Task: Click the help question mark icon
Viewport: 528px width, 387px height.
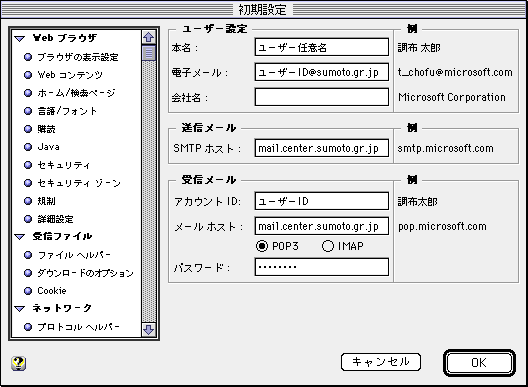Action: coord(19,363)
